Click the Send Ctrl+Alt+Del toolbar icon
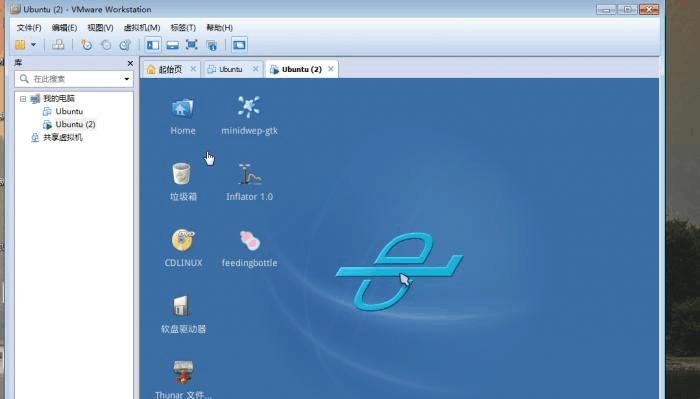 [x=58, y=45]
